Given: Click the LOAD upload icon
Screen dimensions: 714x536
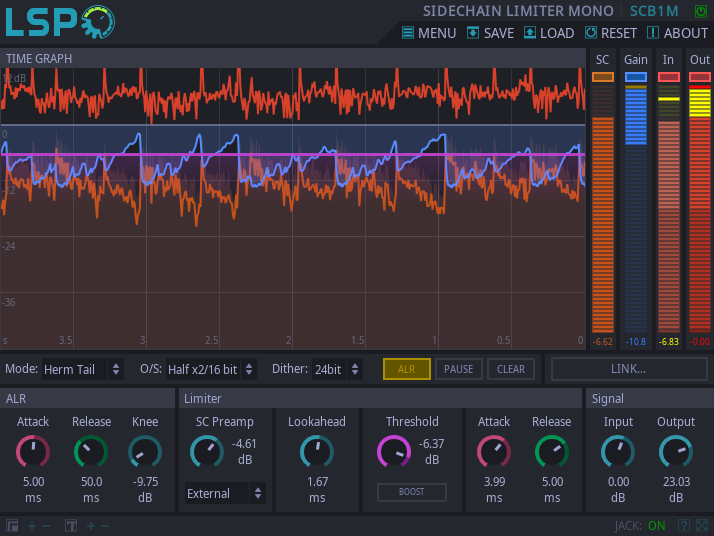Looking at the screenshot, I should coord(530,33).
